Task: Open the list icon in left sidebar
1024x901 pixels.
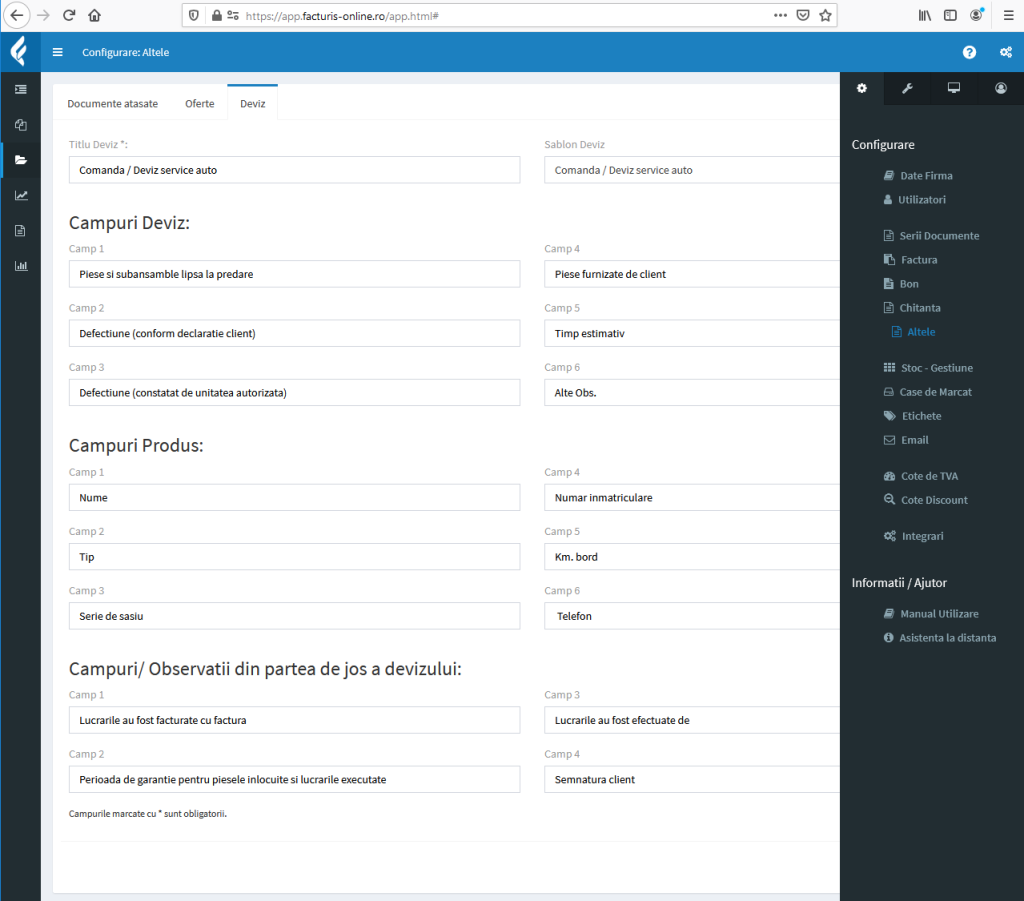Action: [x=21, y=89]
